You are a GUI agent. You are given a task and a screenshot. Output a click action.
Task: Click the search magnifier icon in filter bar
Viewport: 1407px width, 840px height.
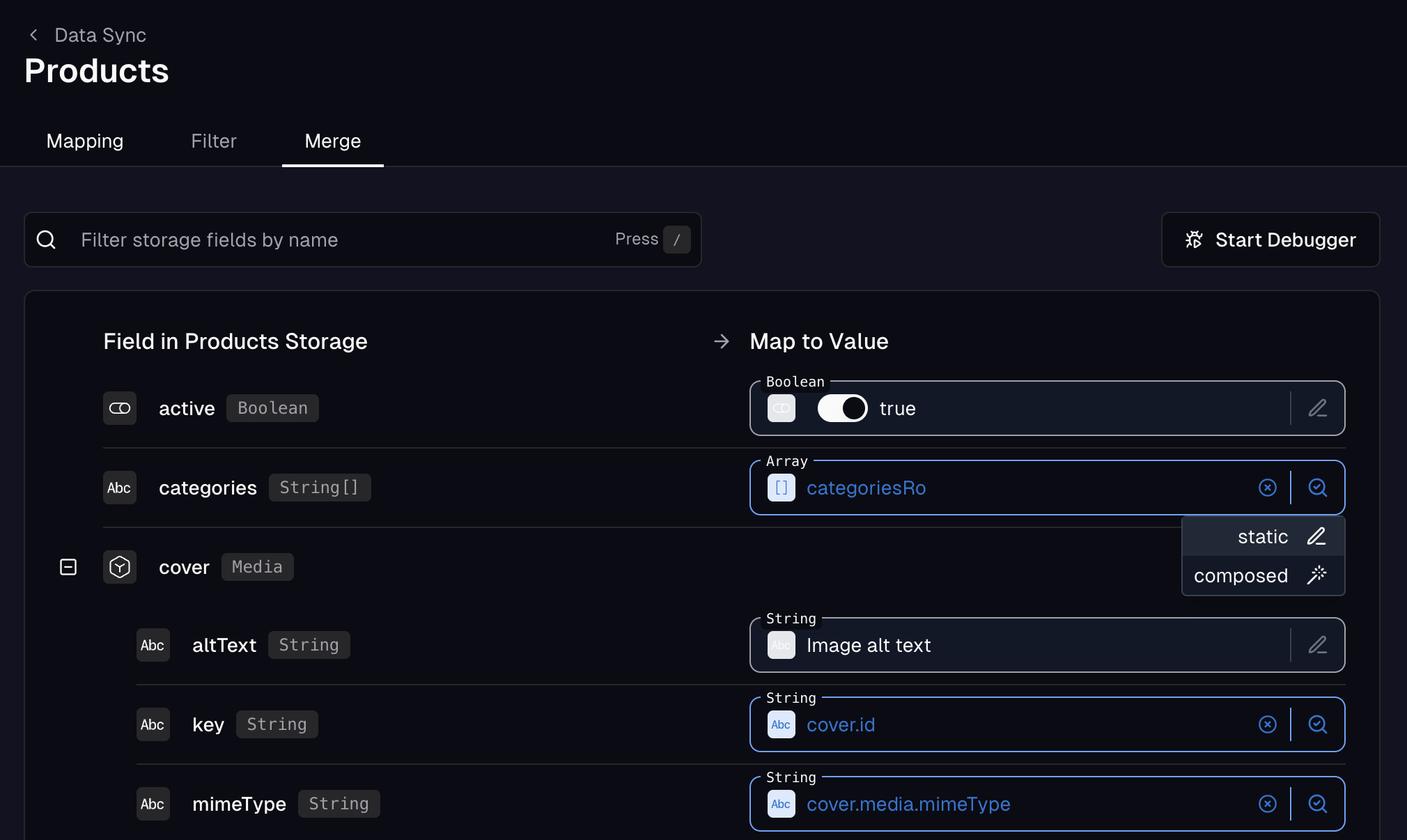[x=47, y=240]
